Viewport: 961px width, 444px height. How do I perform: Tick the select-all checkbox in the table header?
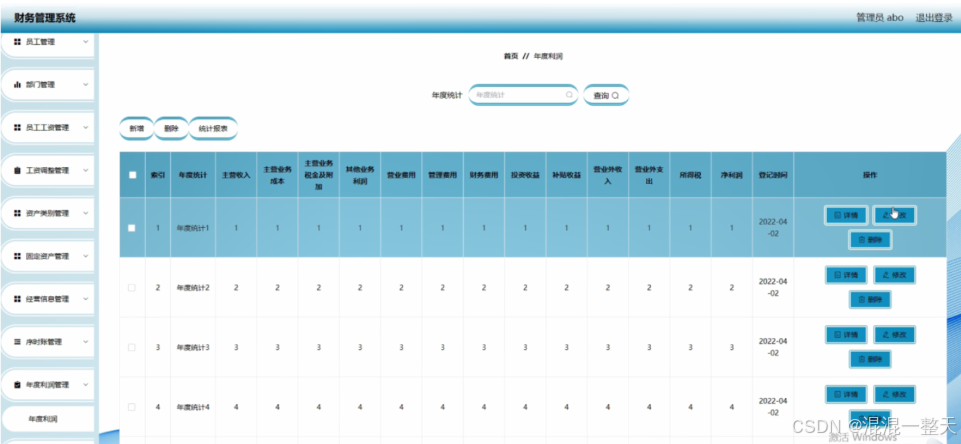[132, 175]
